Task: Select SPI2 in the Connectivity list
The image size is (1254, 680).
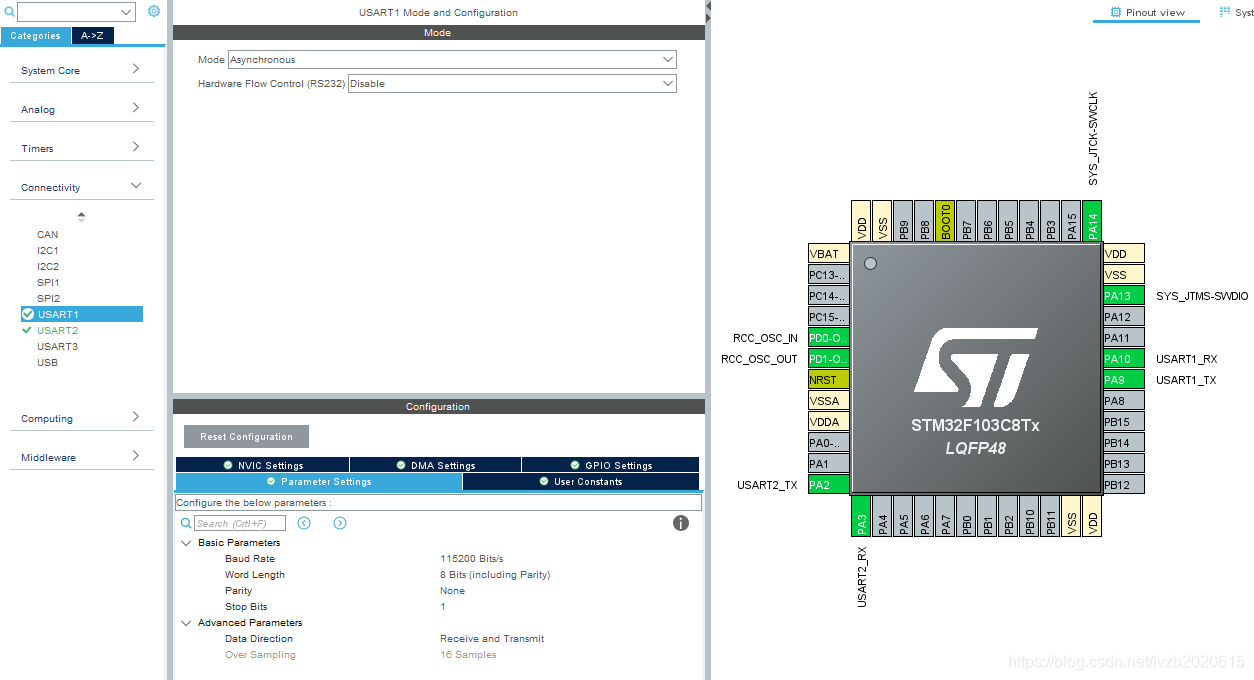Action: [x=48, y=298]
